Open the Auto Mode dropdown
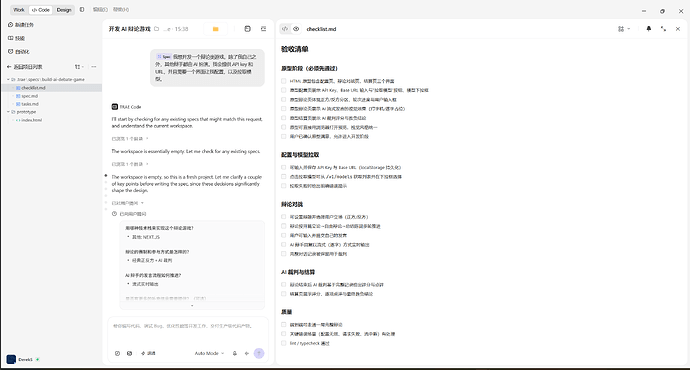Viewport: 690px width, 370px height. coord(209,353)
